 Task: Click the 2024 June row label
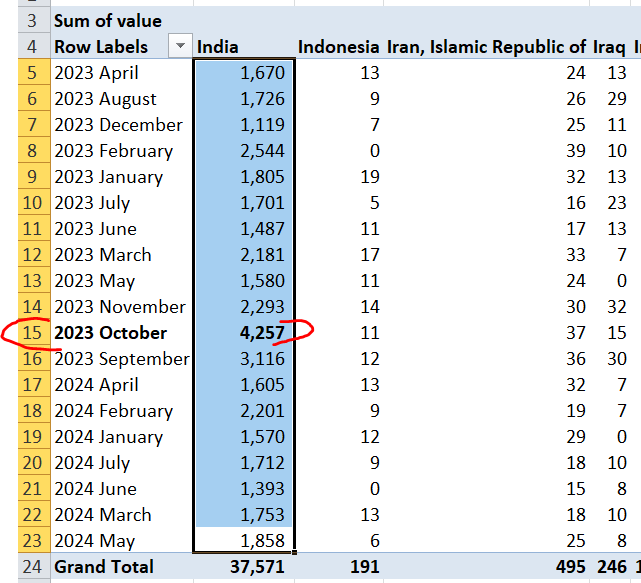pos(95,489)
